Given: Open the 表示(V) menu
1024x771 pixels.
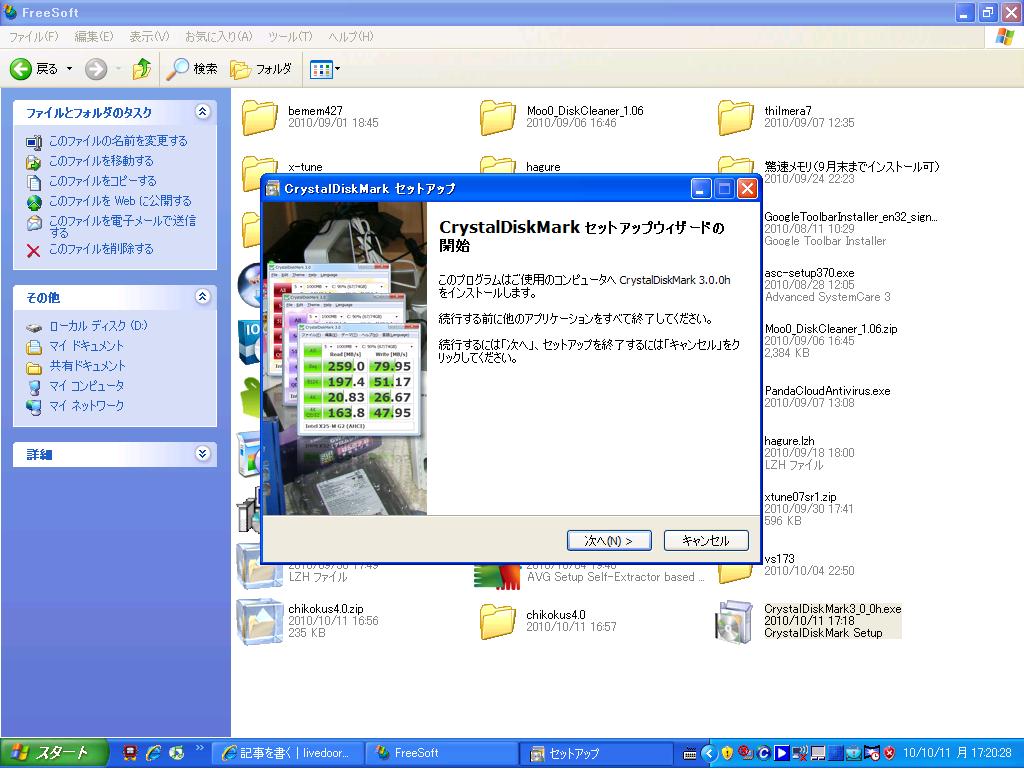Looking at the screenshot, I should coord(149,37).
